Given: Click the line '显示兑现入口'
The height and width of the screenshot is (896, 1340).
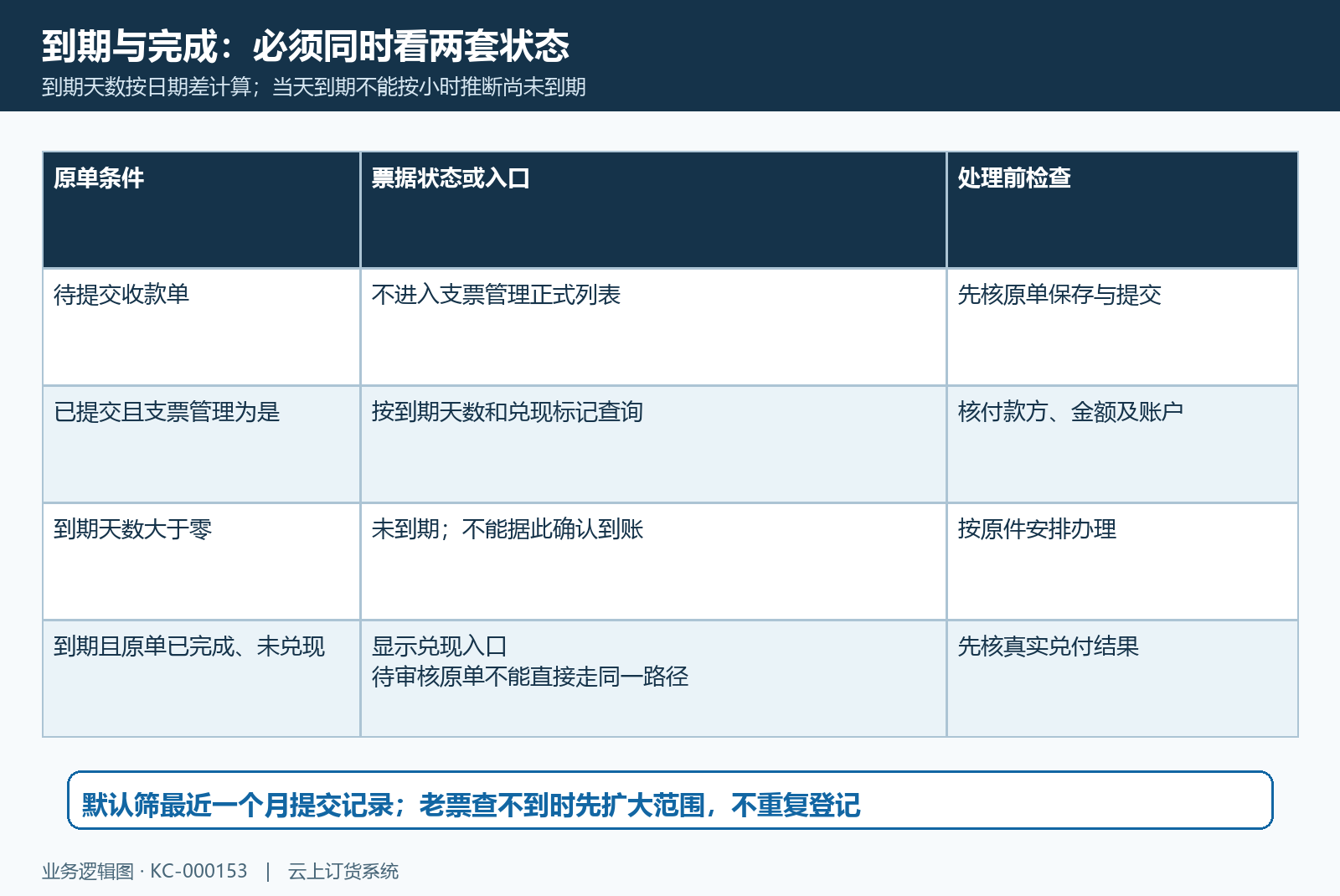Looking at the screenshot, I should [440, 646].
